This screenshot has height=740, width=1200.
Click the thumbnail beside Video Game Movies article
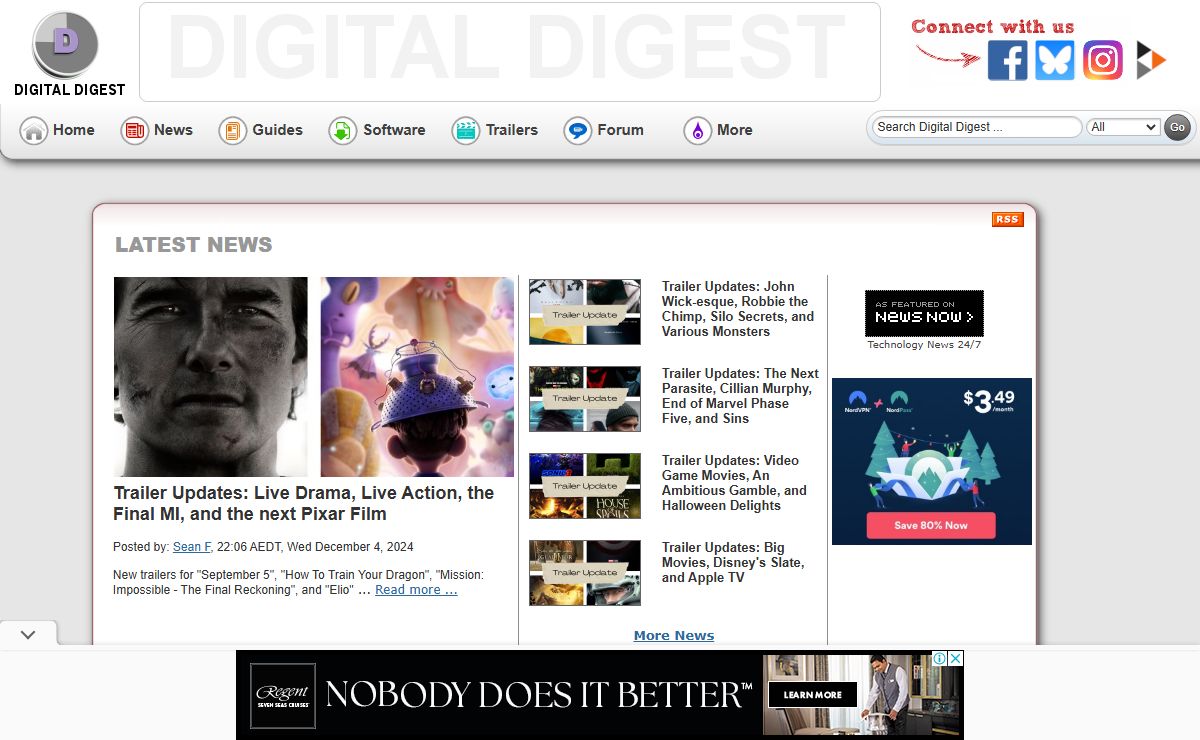[585, 486]
